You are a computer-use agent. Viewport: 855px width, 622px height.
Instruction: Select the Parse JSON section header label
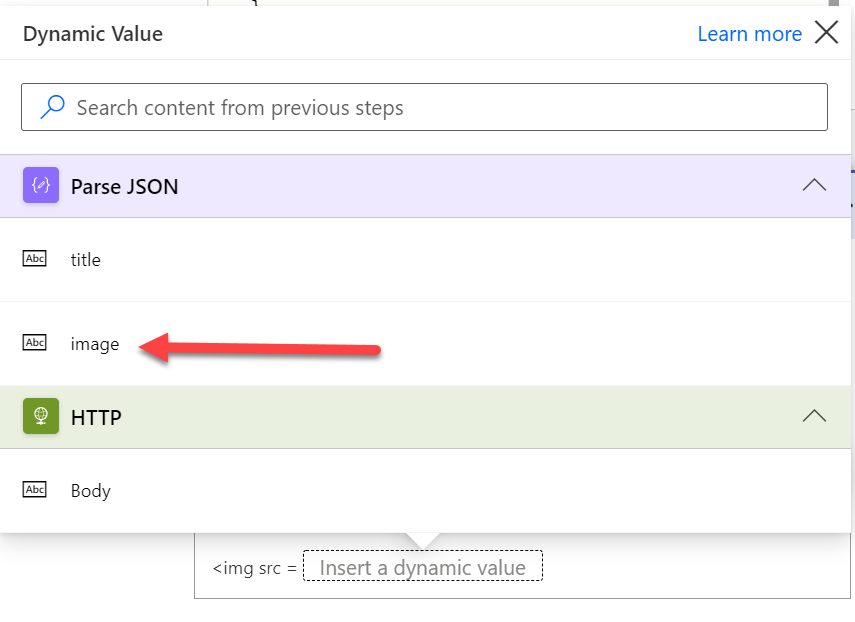click(124, 186)
